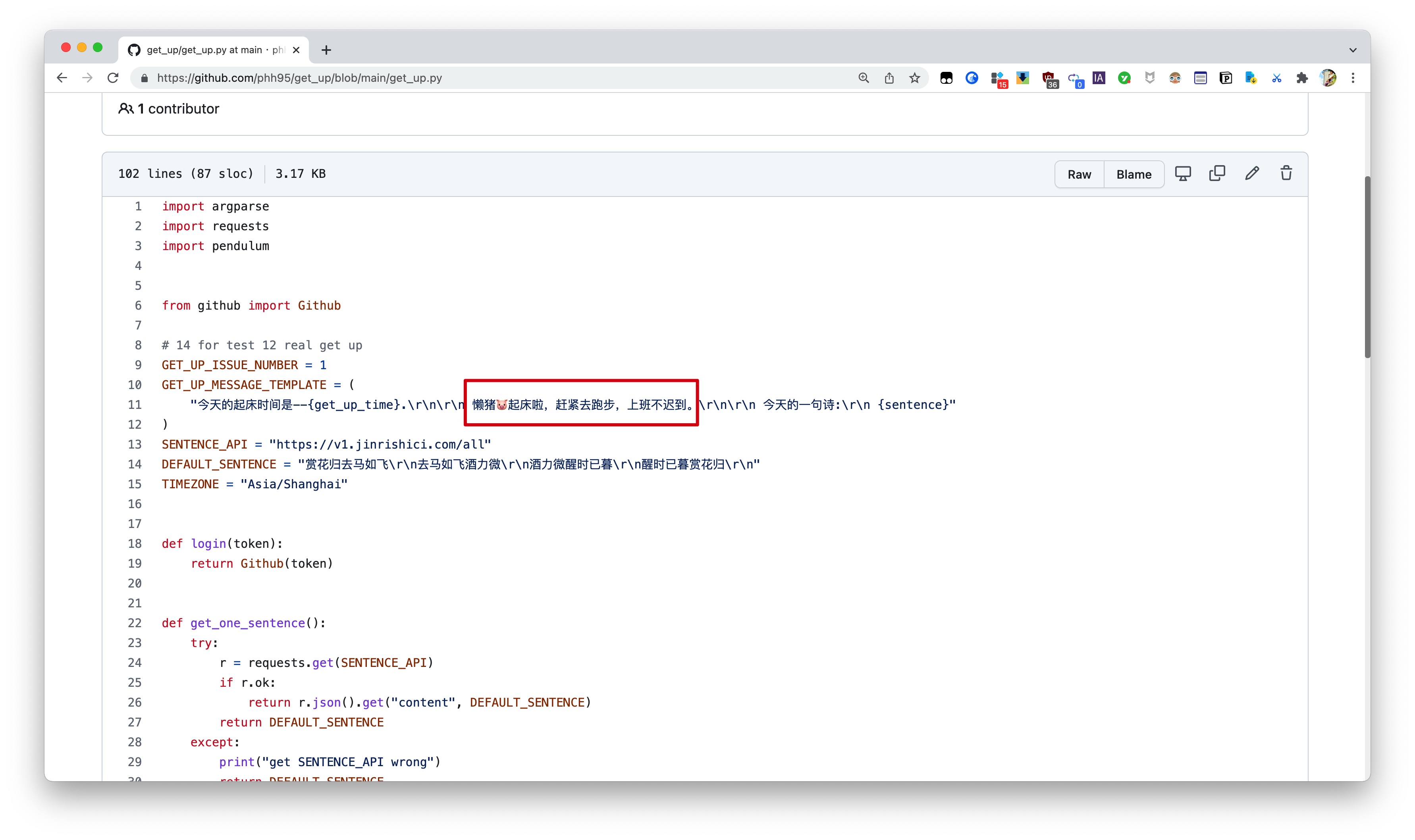
Task: Select line number 13
Action: tap(135, 444)
